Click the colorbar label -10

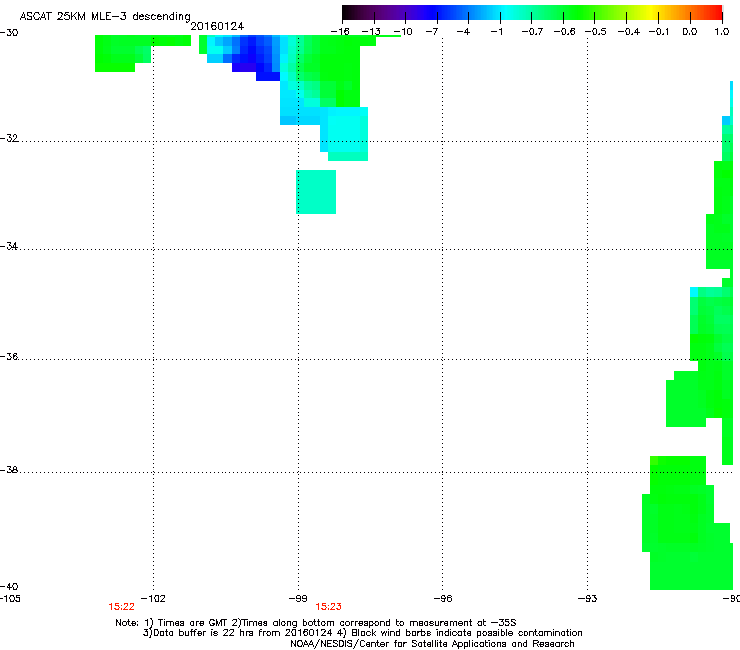403,32
